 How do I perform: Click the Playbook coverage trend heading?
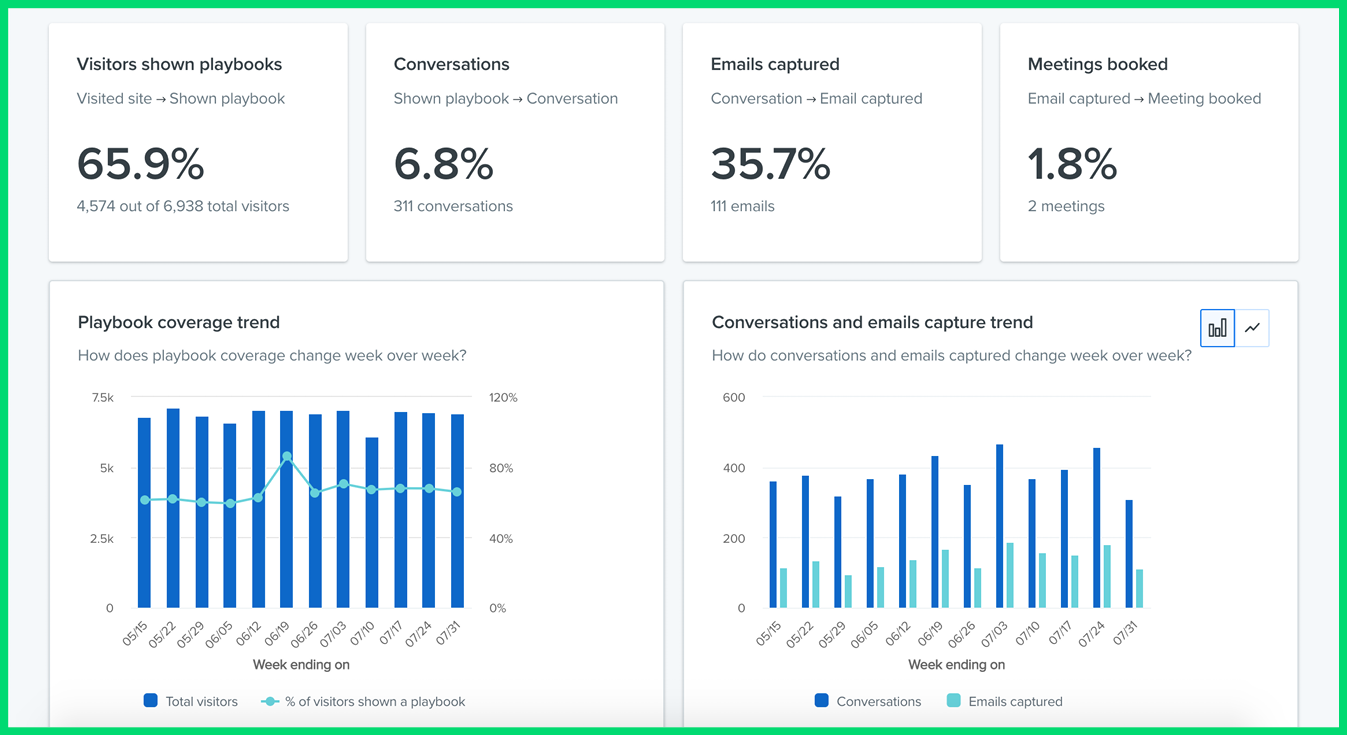pos(179,322)
